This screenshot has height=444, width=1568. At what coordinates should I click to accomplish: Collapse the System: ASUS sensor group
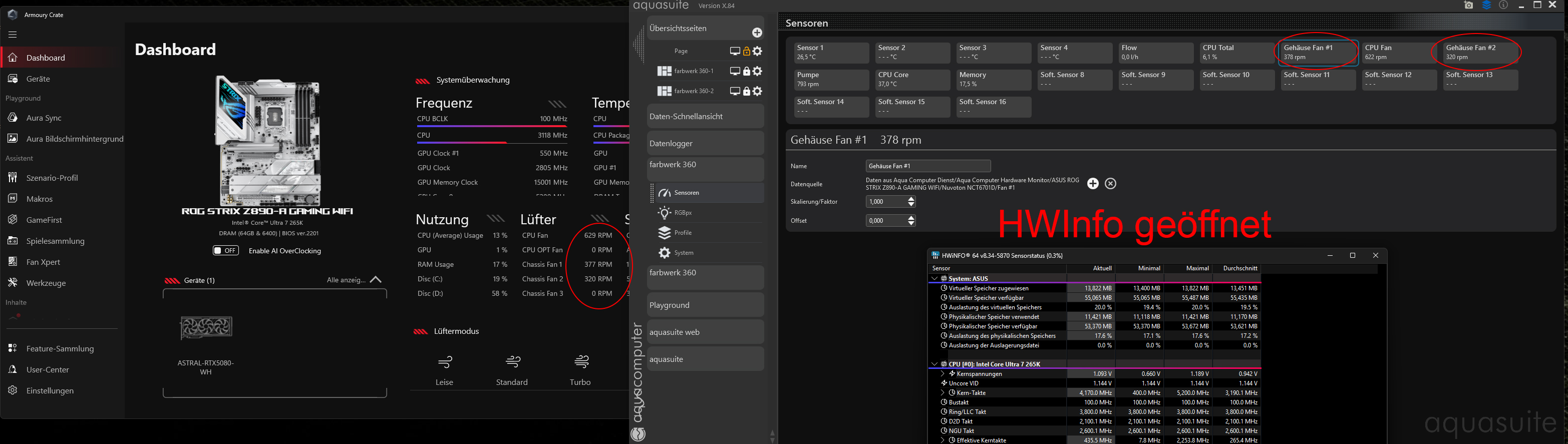934,279
